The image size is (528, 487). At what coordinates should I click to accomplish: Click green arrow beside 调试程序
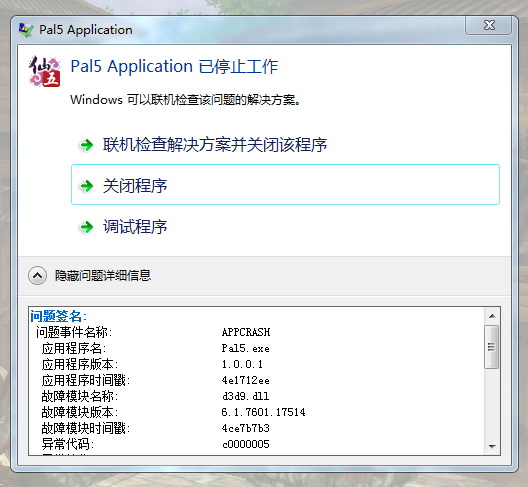point(87,227)
